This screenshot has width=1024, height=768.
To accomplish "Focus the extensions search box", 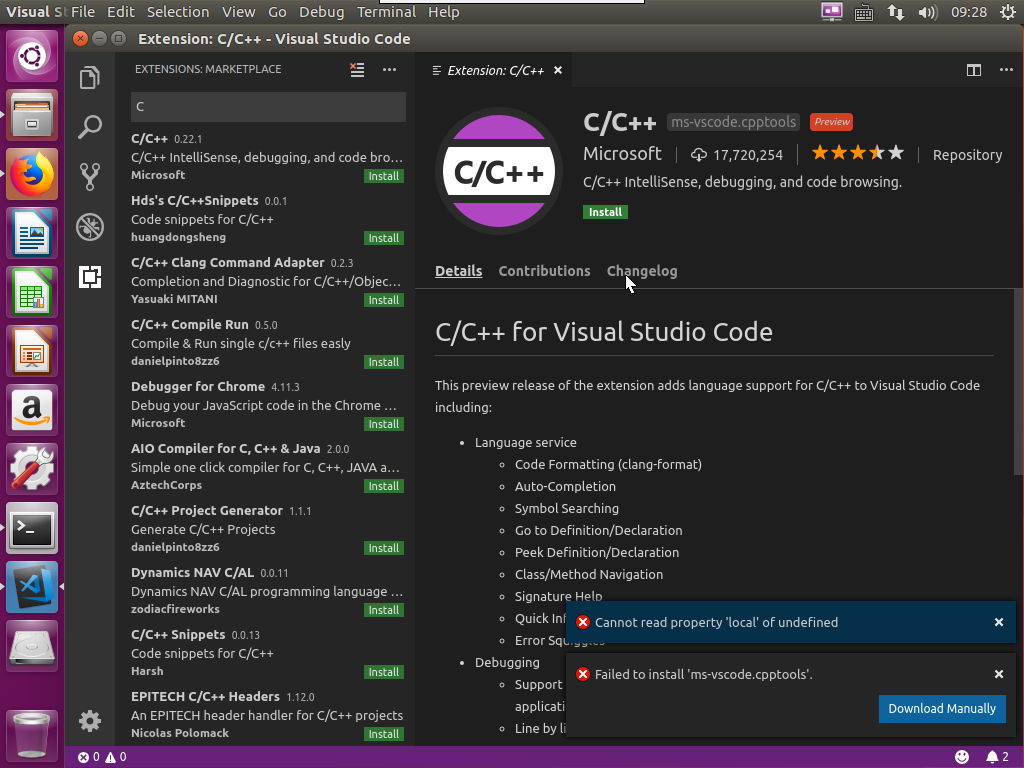I will coord(268,106).
